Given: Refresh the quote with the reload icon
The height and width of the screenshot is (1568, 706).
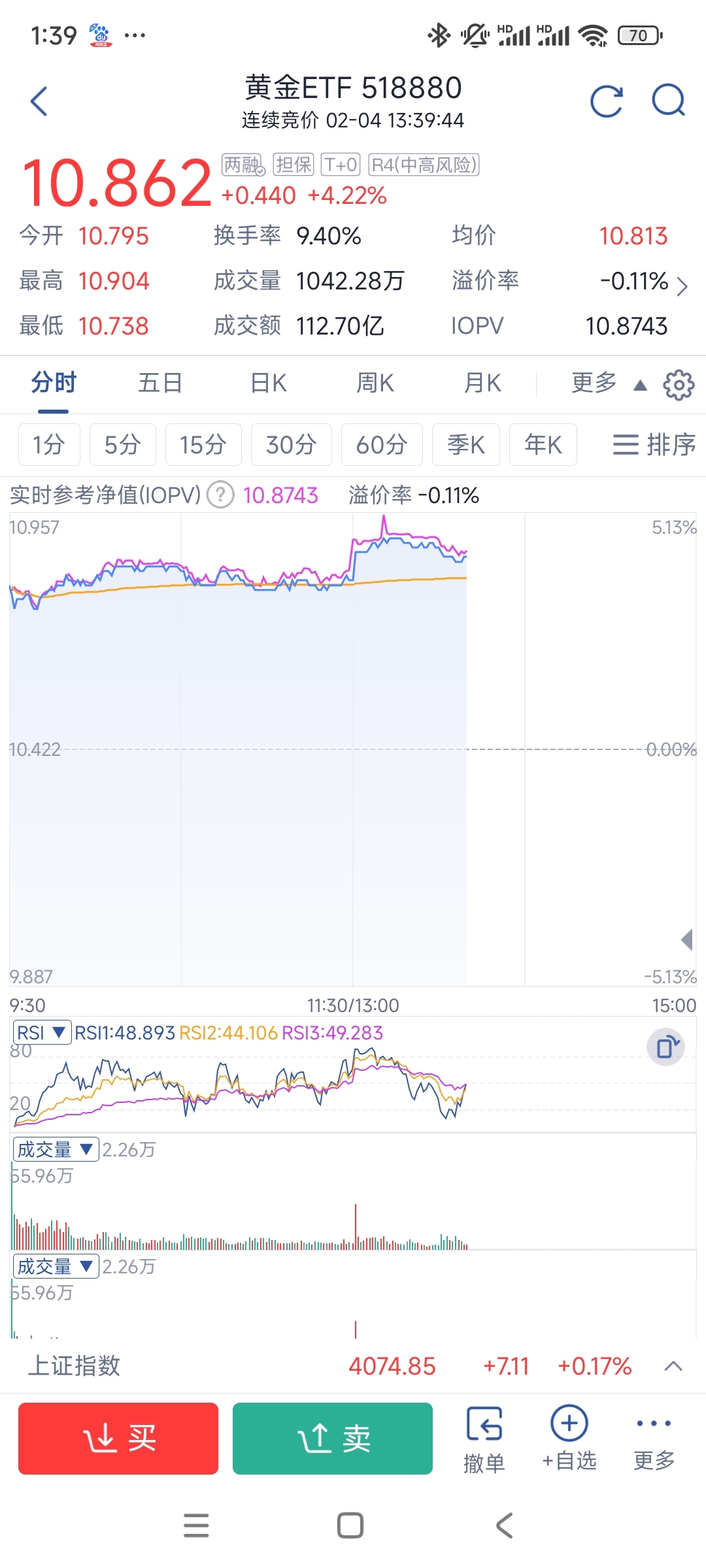Looking at the screenshot, I should click(607, 101).
